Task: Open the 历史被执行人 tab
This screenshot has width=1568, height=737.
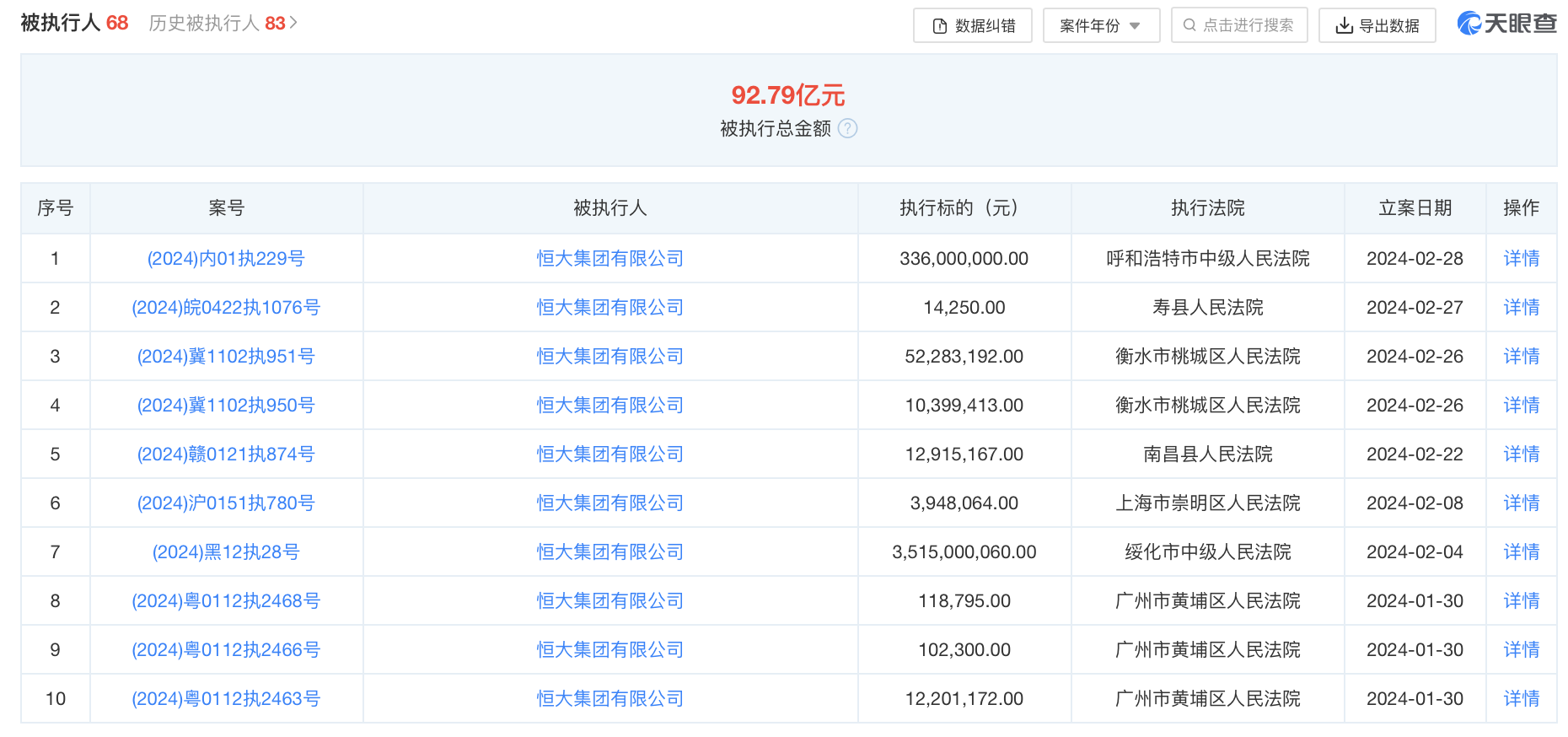Action: 216,23
